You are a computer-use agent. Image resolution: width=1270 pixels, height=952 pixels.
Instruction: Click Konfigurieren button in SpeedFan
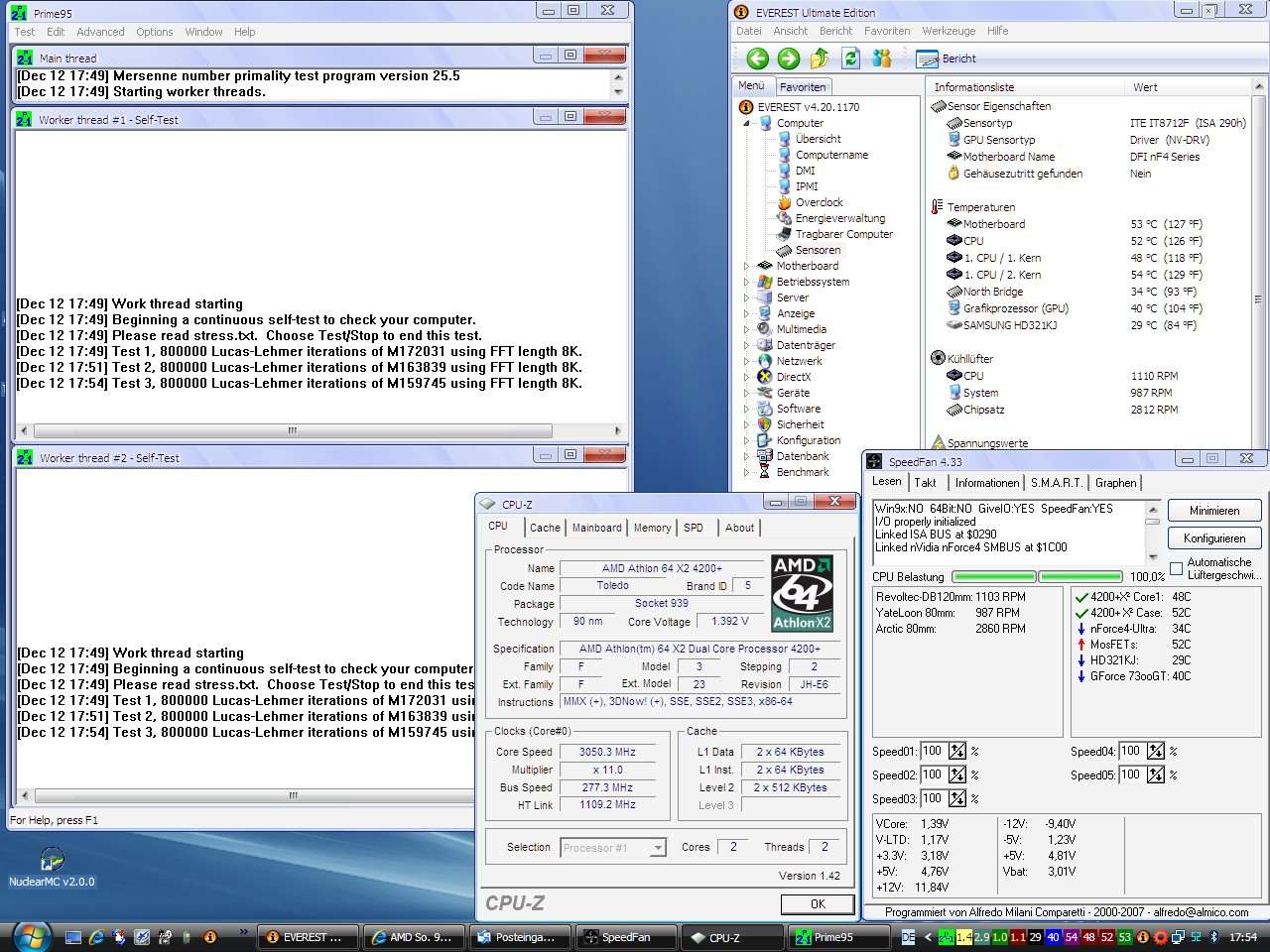(1214, 538)
